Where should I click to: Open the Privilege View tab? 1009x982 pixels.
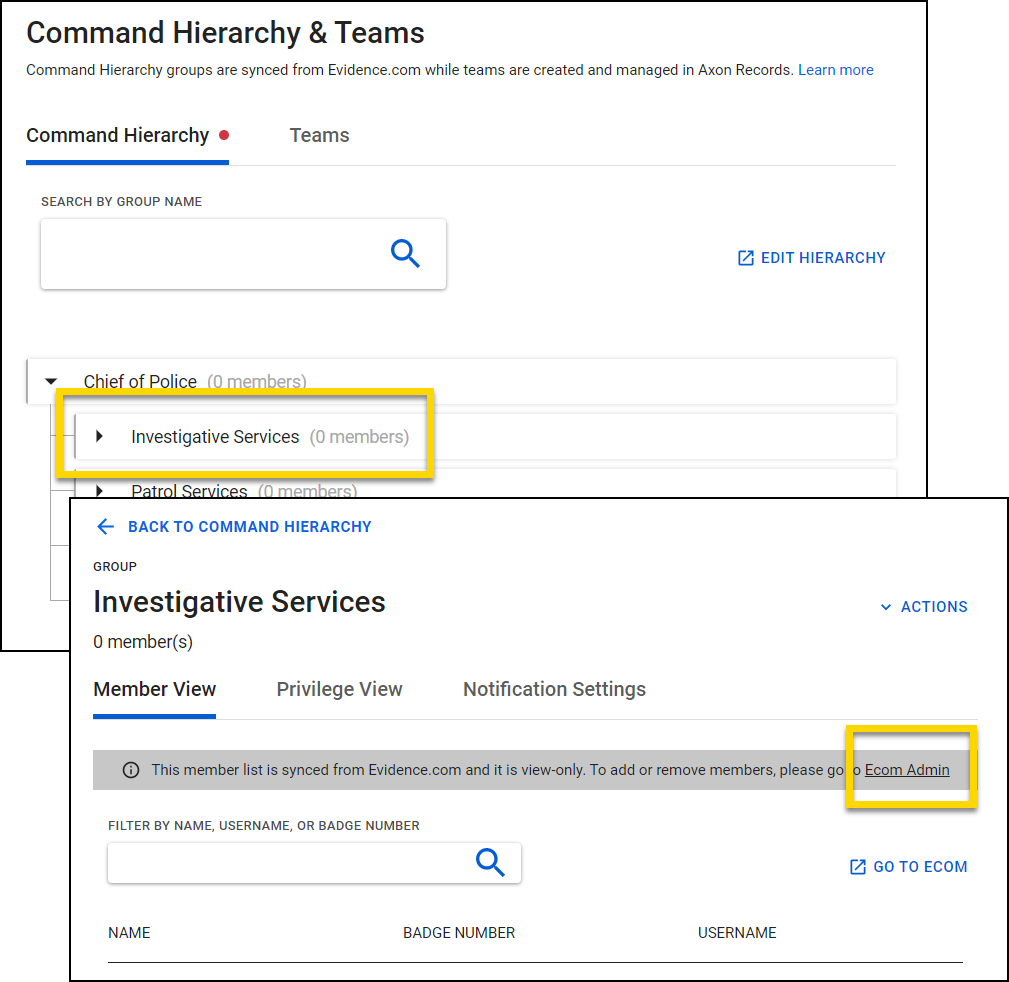pos(339,689)
